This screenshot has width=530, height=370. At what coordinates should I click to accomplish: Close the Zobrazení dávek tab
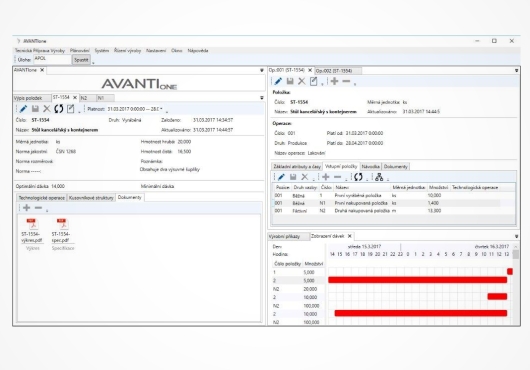(350, 236)
